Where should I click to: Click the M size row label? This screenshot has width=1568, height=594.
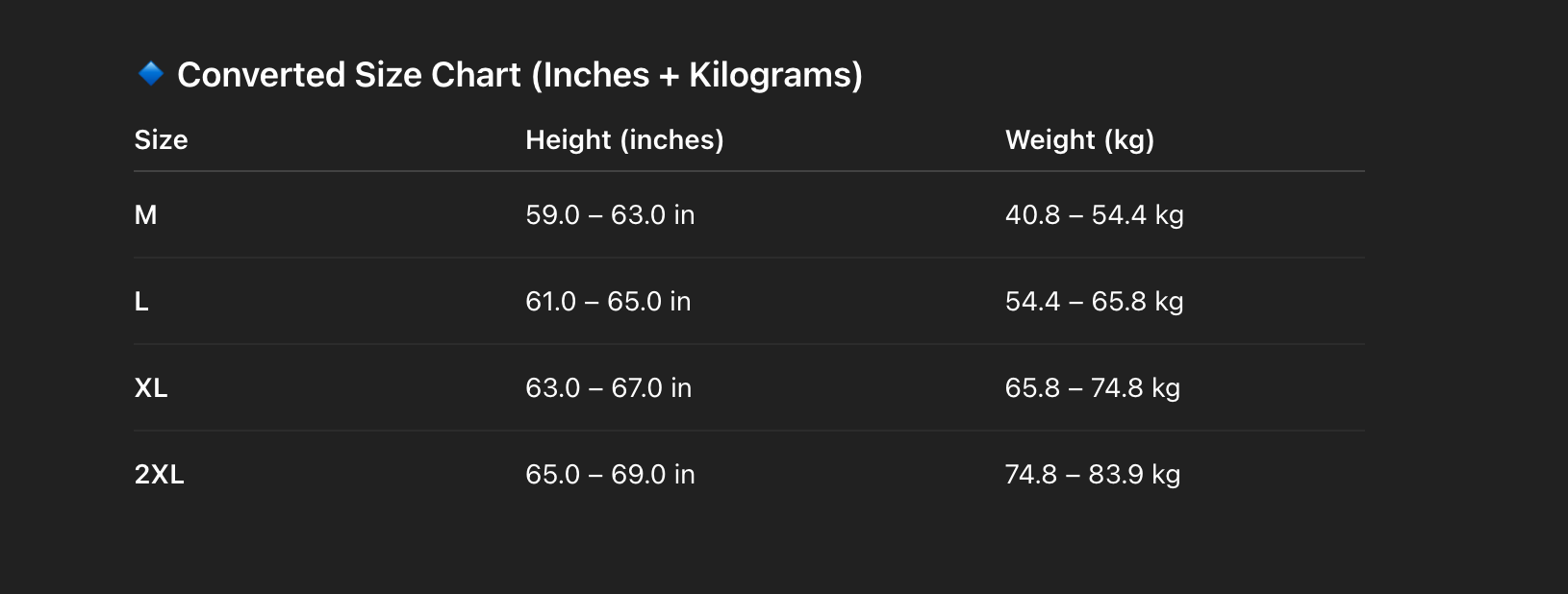[x=145, y=215]
